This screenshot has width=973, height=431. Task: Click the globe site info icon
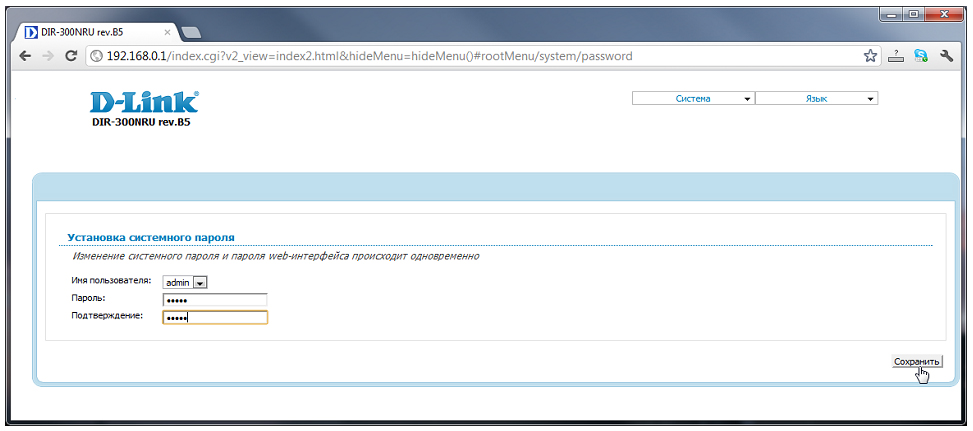(98, 56)
